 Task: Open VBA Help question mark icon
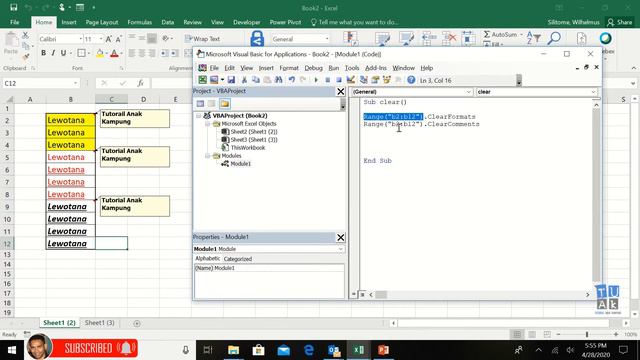pos(411,80)
